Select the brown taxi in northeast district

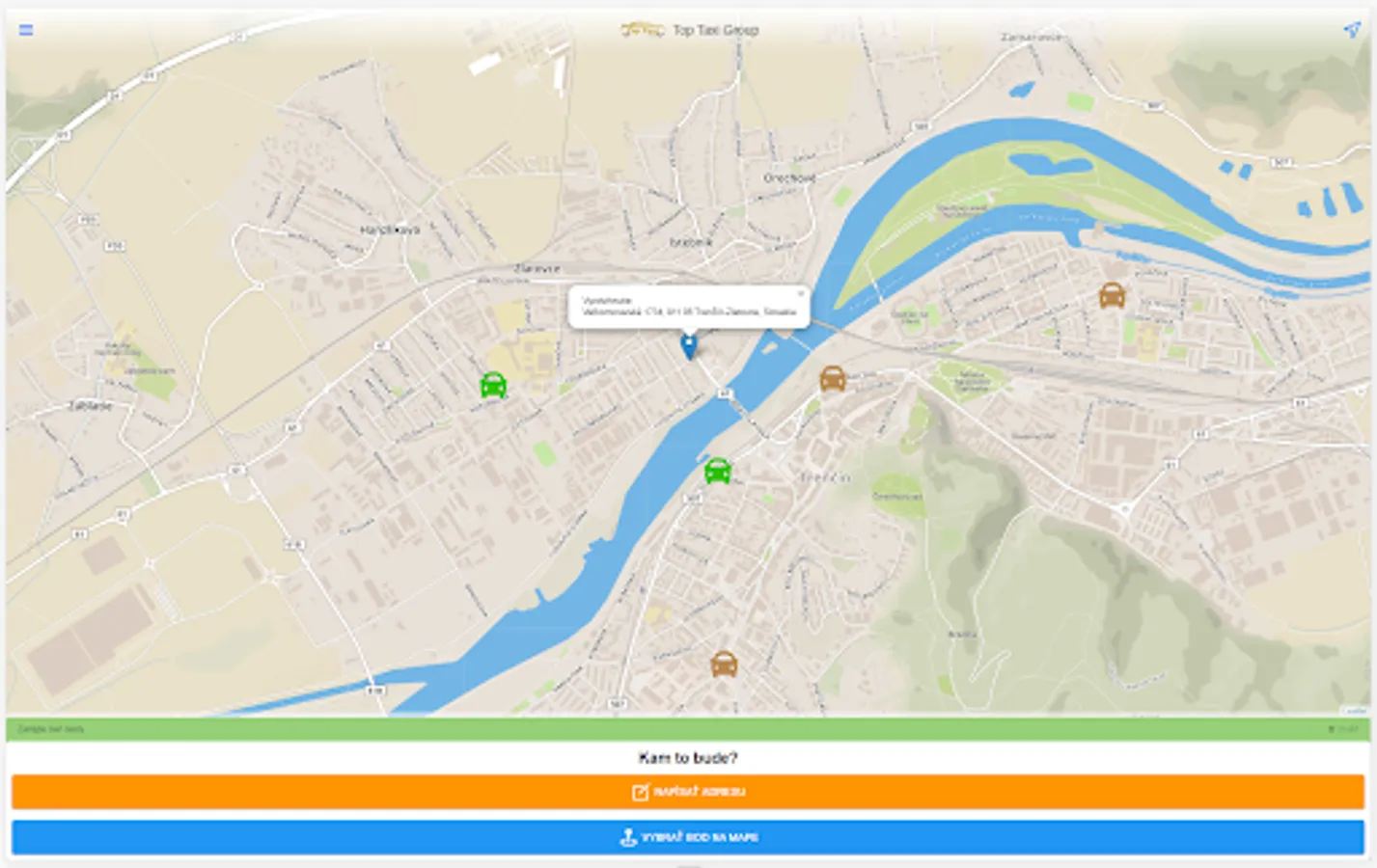(1112, 294)
